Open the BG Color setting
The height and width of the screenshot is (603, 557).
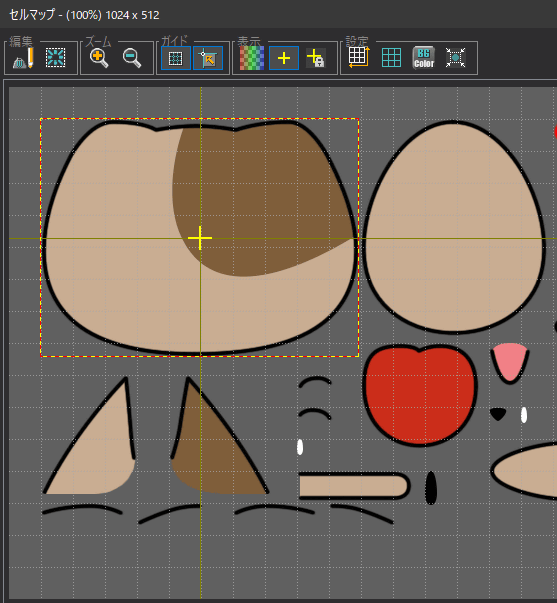coord(424,58)
